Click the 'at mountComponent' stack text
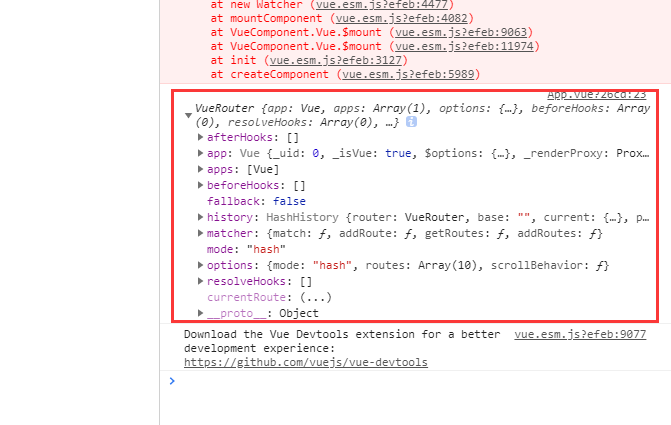 click(x=266, y=18)
